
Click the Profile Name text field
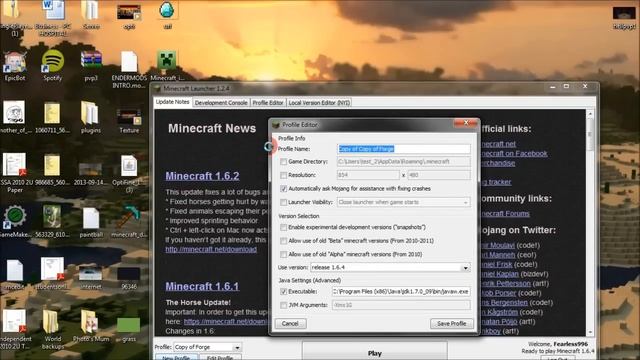pyautogui.click(x=404, y=149)
